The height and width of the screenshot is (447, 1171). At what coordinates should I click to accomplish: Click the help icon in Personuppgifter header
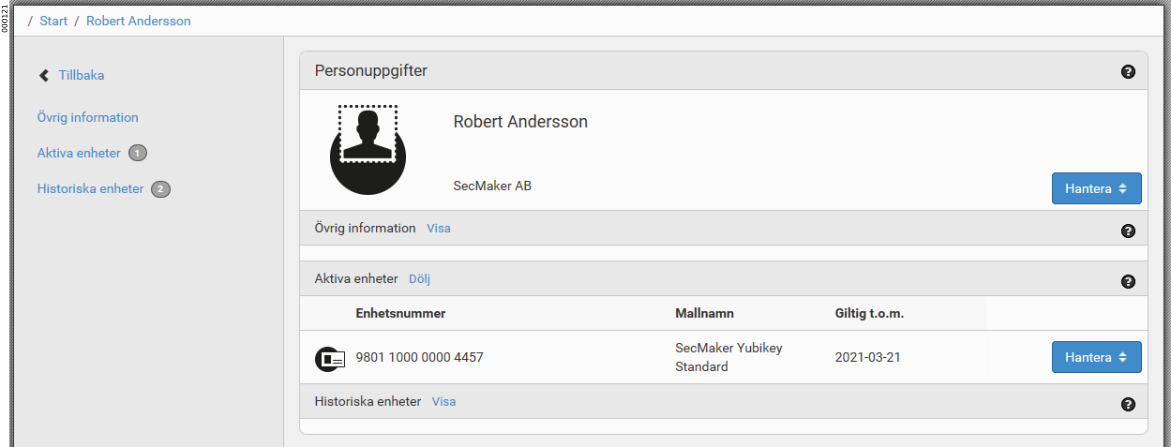point(1128,72)
